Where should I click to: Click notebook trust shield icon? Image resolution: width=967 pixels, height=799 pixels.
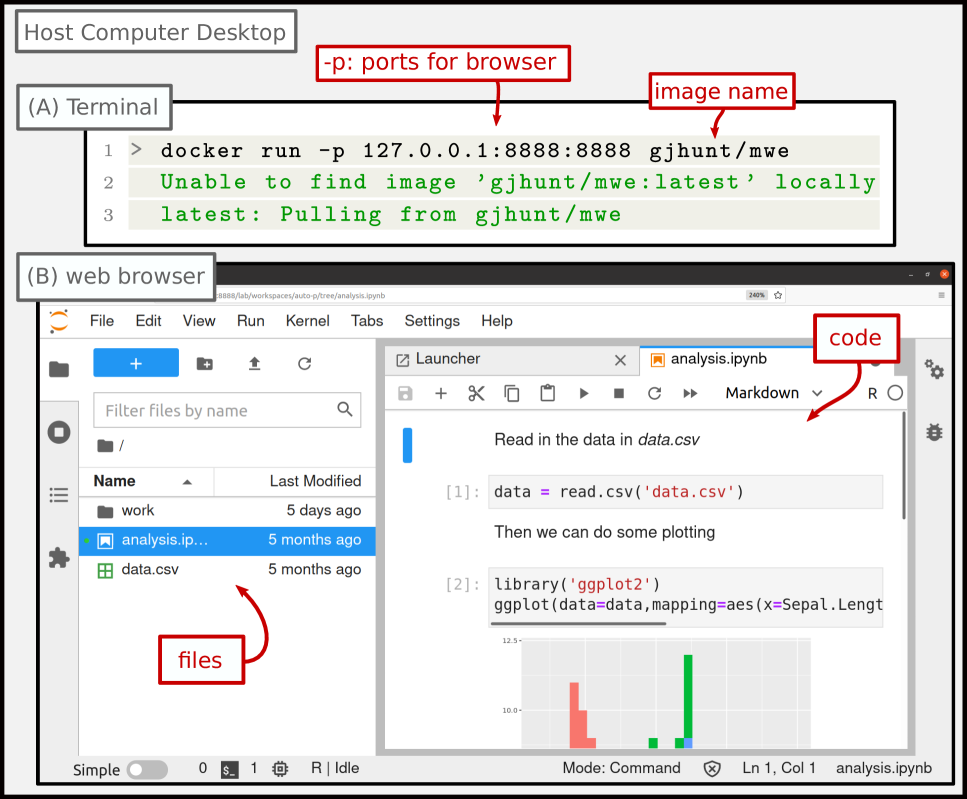(712, 769)
